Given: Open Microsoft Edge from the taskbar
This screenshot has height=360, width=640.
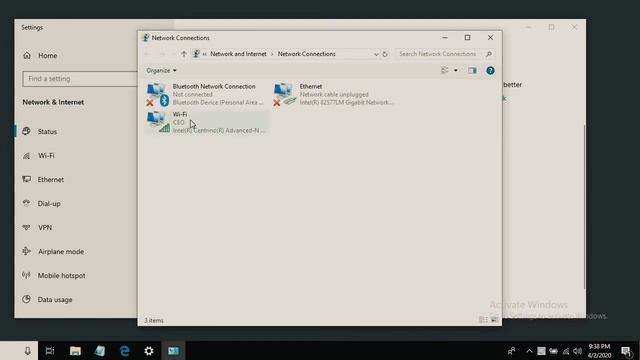Looking at the screenshot, I should (x=124, y=351).
